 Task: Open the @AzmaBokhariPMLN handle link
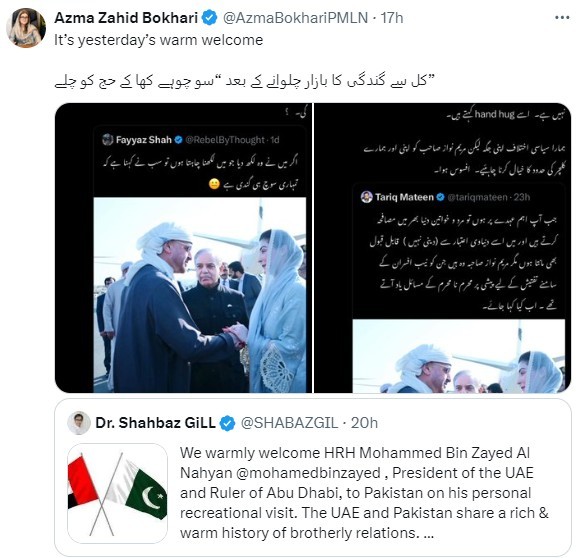click(296, 18)
